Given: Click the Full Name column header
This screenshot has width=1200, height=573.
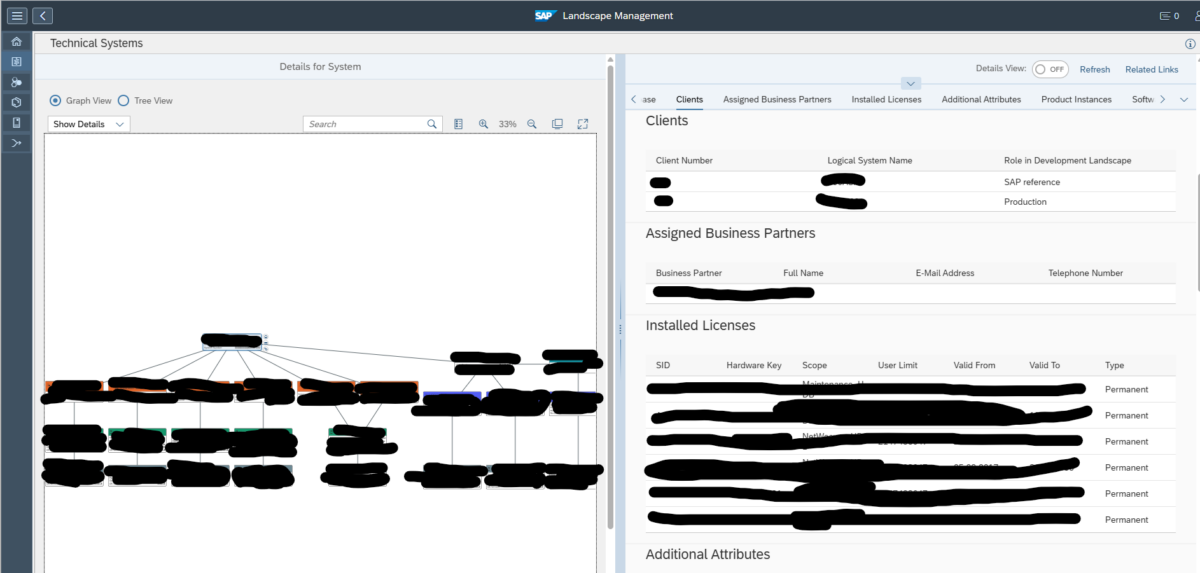Looking at the screenshot, I should pyautogui.click(x=803, y=273).
